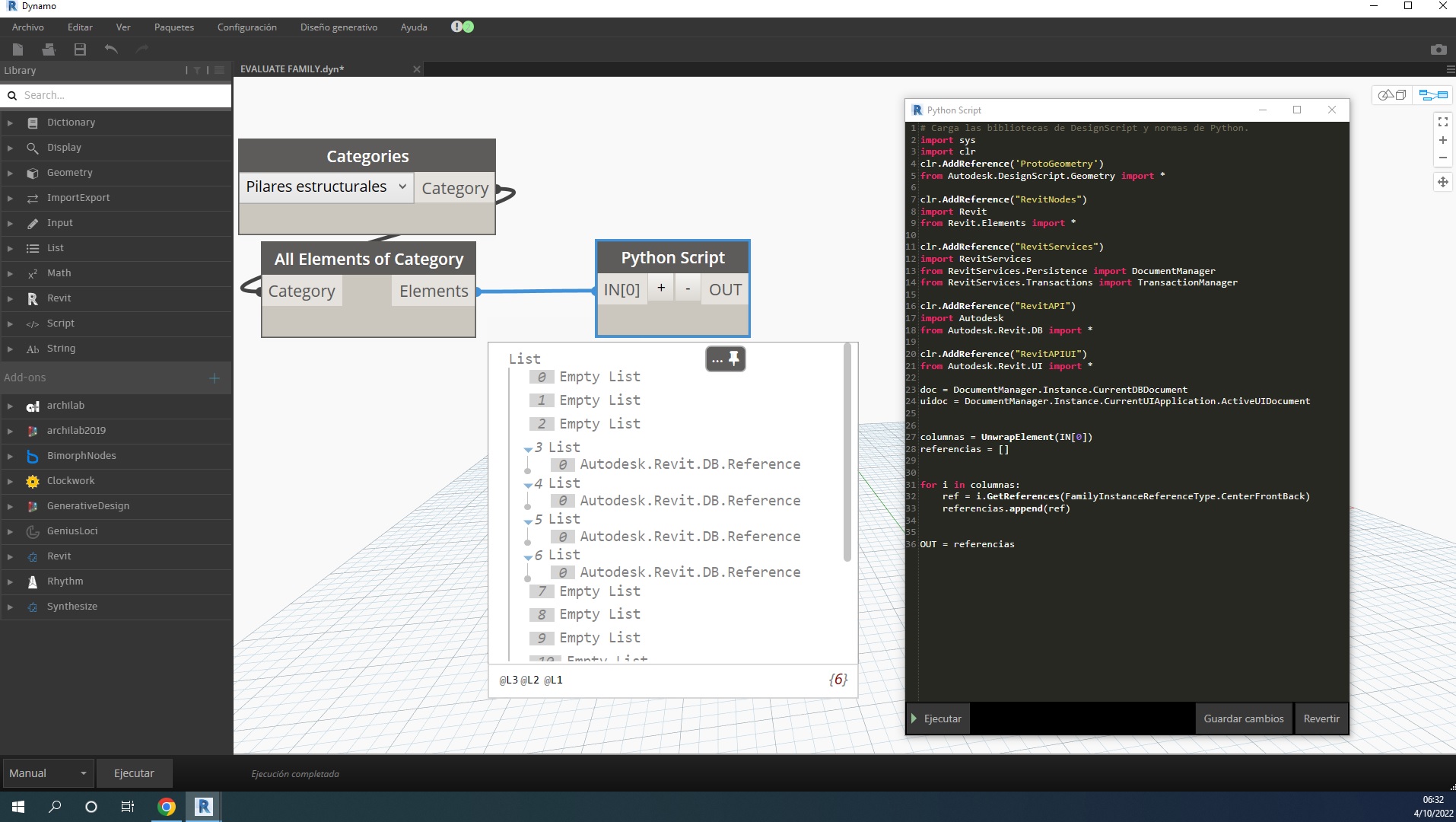The height and width of the screenshot is (822, 1456).
Task: Expand the Math library category
Action: pos(10,273)
